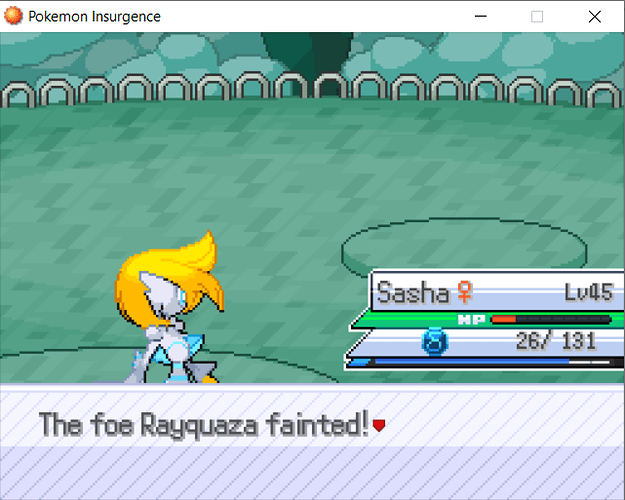Viewport: 625px width, 500px height.
Task: Minimize the Pokemon Insurgence window
Action: (x=481, y=16)
